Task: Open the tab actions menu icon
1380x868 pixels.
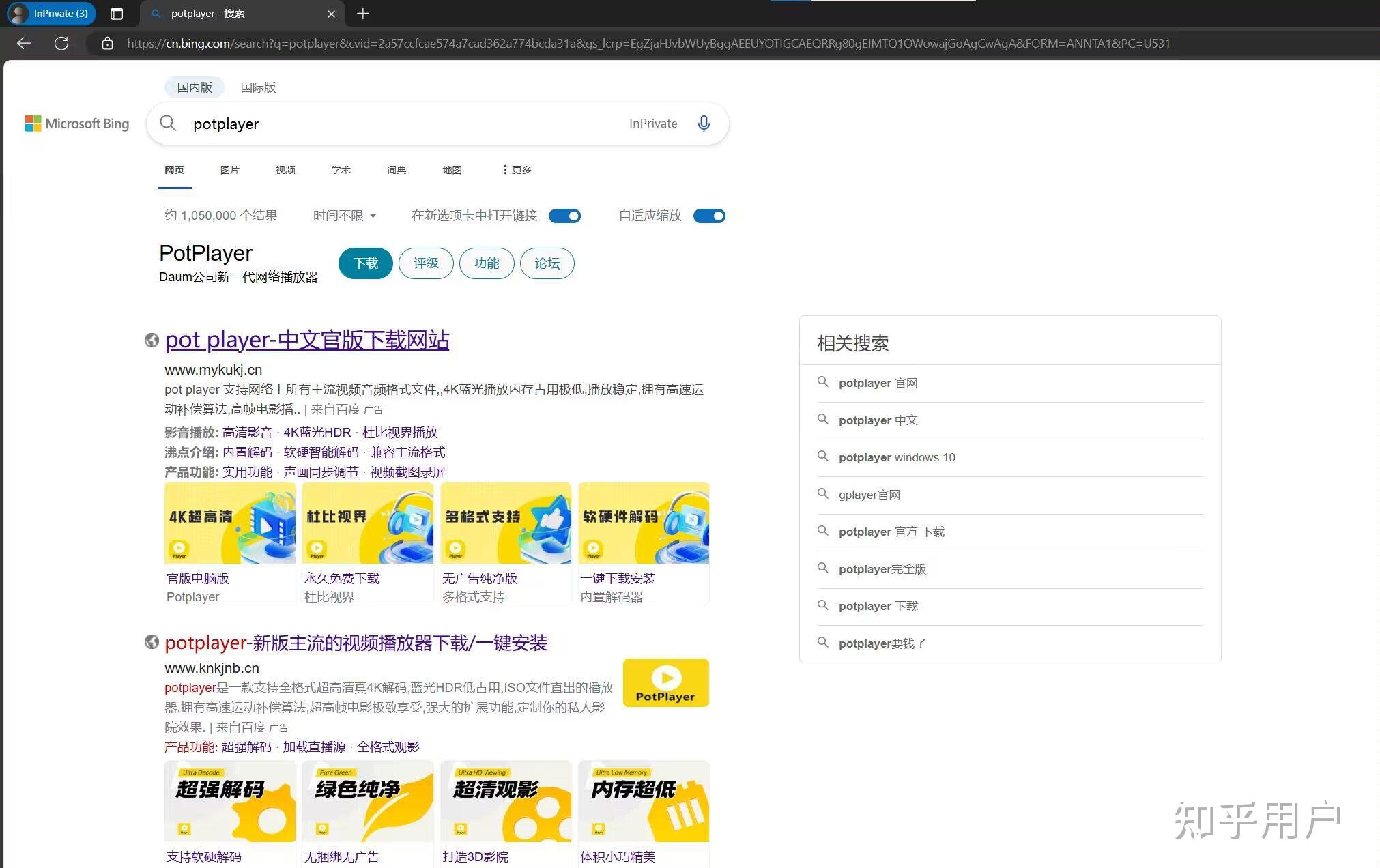Action: 117,14
